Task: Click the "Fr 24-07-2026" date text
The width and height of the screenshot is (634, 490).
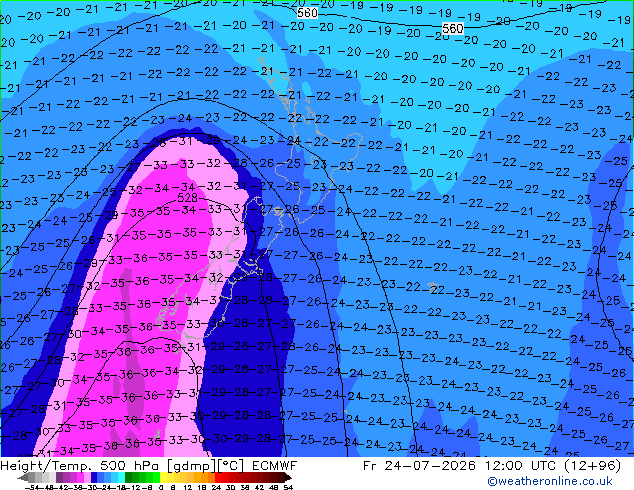Action: (x=419, y=466)
